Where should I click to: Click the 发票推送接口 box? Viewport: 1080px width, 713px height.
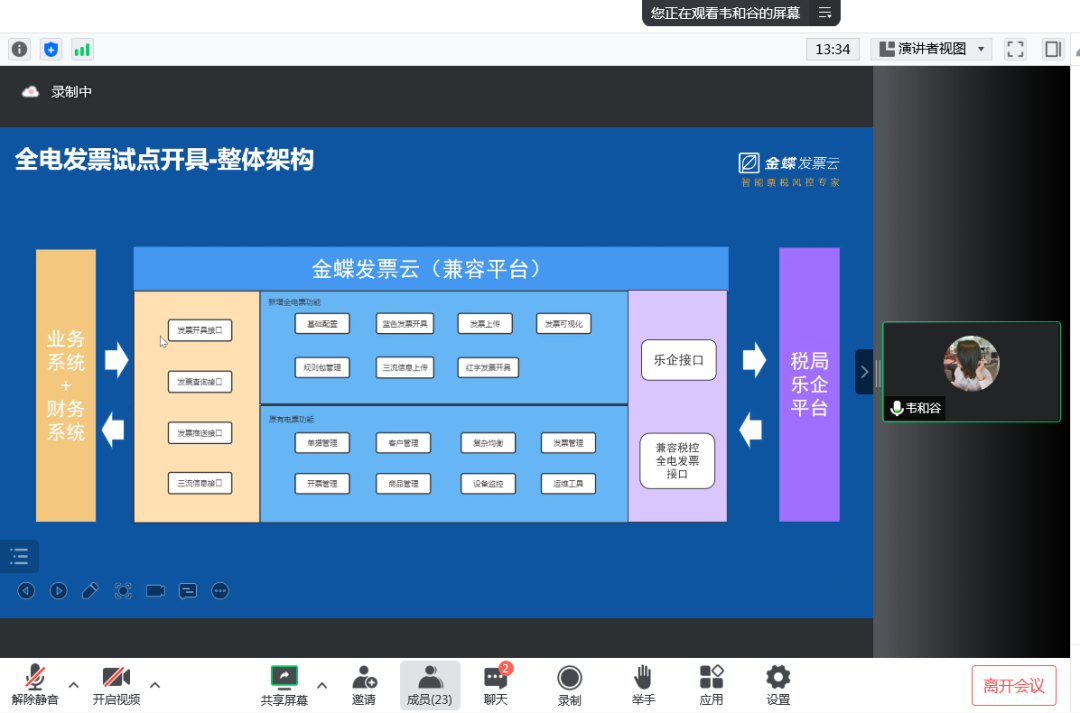200,433
